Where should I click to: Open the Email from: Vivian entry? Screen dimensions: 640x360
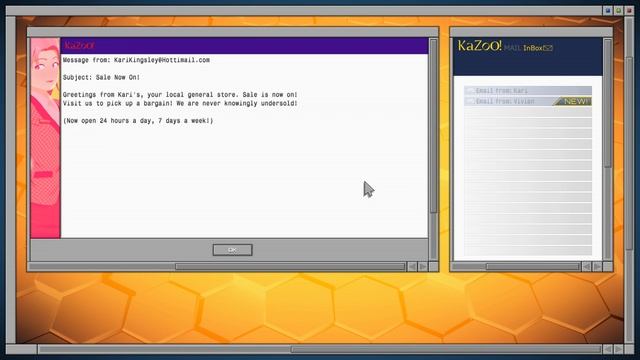click(528, 101)
